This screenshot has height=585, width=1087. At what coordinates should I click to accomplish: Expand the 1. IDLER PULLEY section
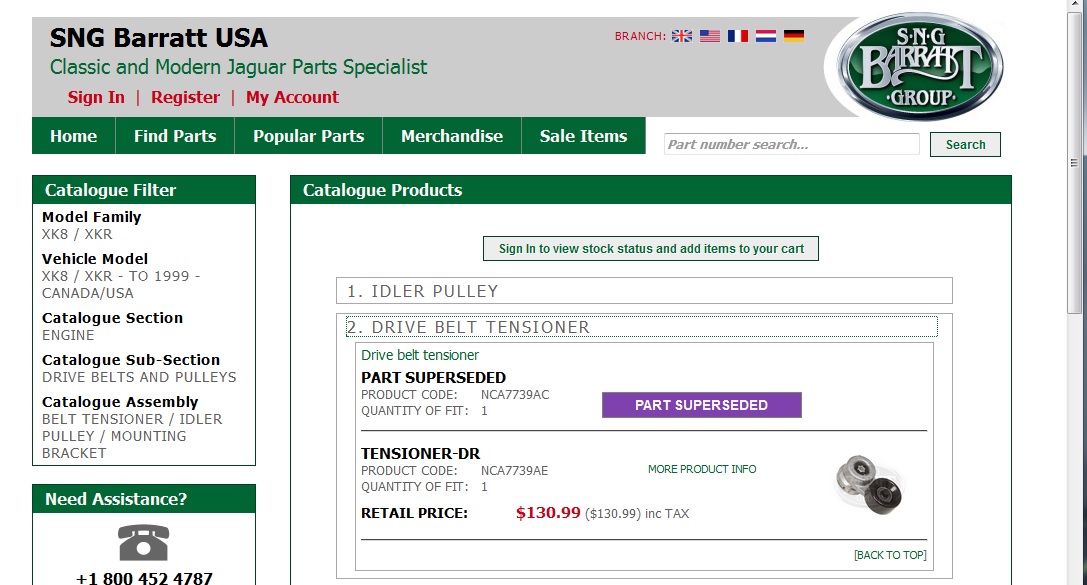(x=644, y=291)
